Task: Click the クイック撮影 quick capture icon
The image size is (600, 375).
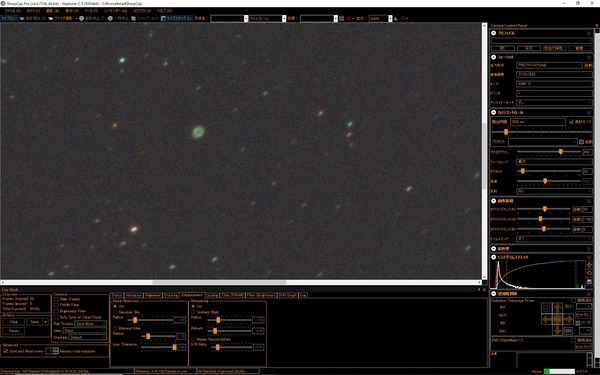Action: point(51,18)
